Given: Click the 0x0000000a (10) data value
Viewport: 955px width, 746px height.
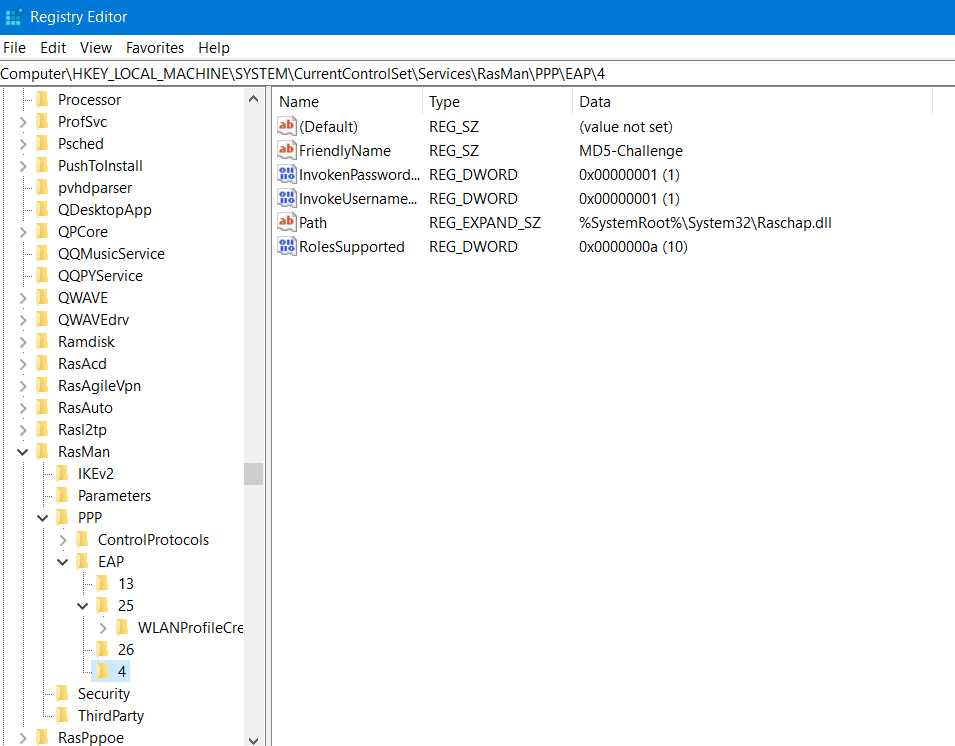Looking at the screenshot, I should (633, 247).
